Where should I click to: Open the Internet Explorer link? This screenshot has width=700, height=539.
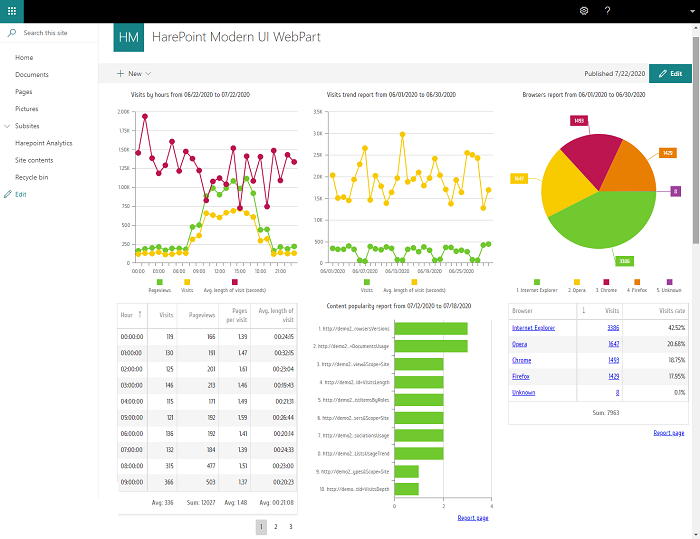[x=533, y=328]
